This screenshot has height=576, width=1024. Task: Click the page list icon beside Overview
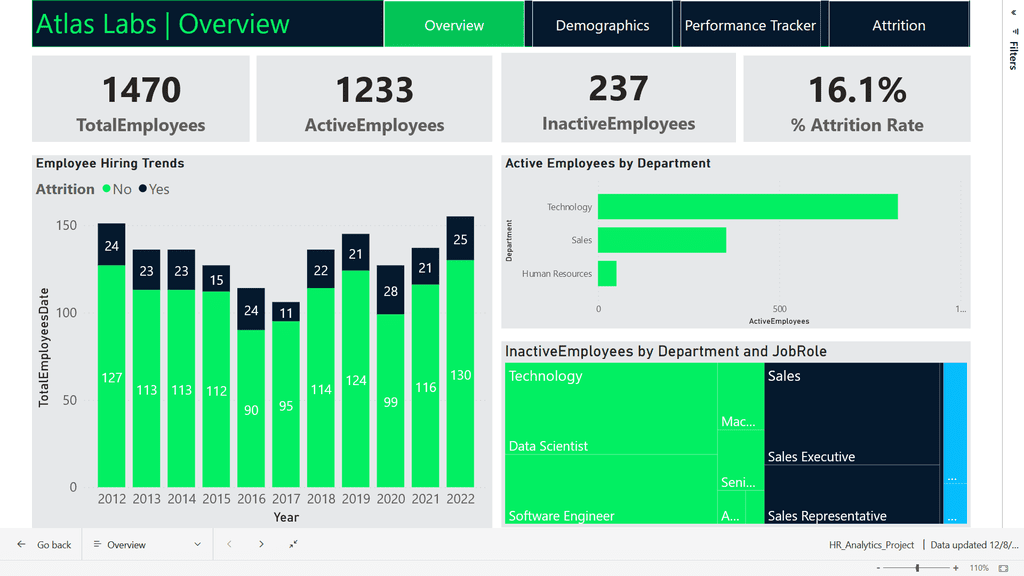pyautogui.click(x=97, y=544)
